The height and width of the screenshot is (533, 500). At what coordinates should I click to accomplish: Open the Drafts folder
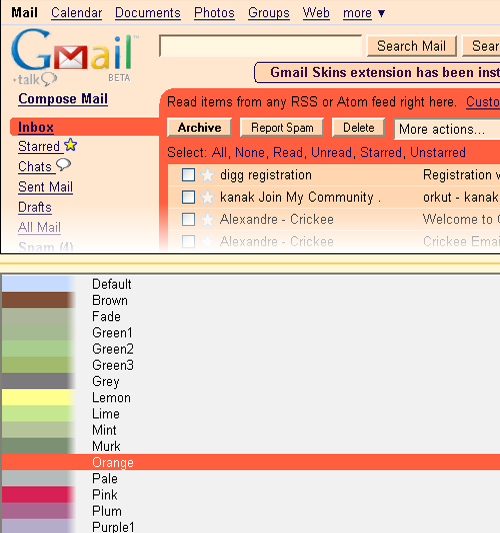[x=35, y=207]
